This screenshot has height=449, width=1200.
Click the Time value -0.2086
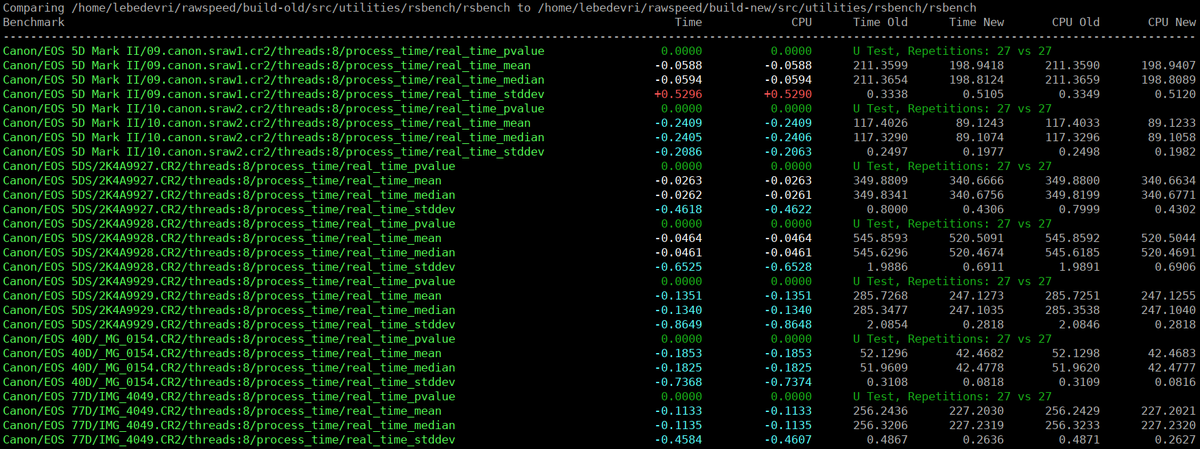[x=677, y=151]
